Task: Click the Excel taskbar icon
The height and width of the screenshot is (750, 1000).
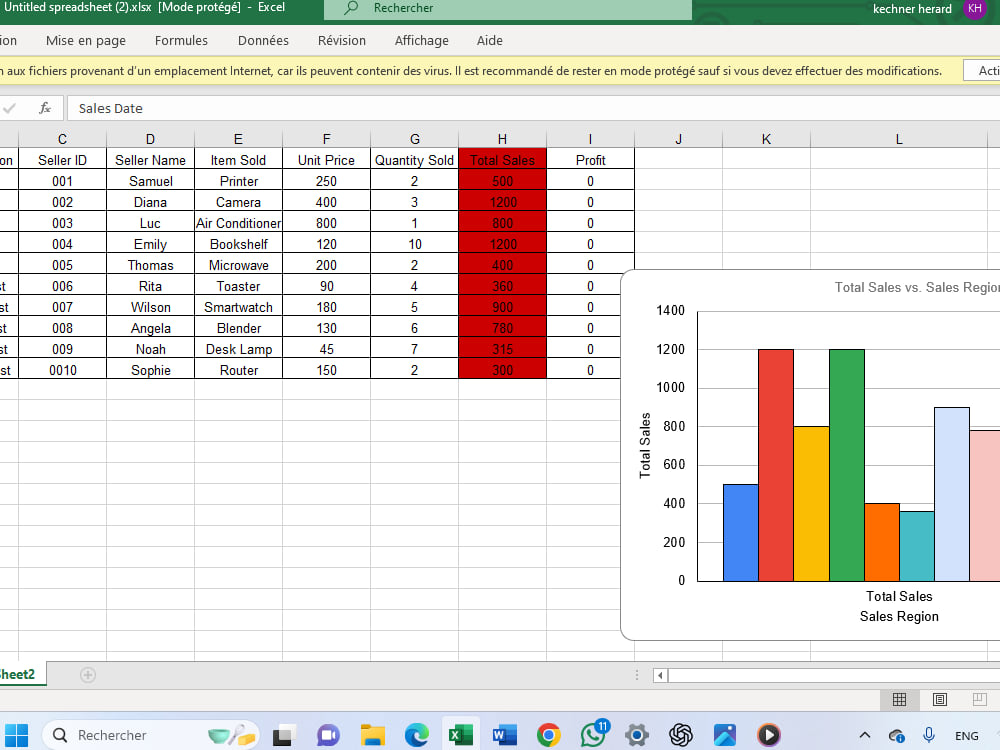Action: click(460, 735)
